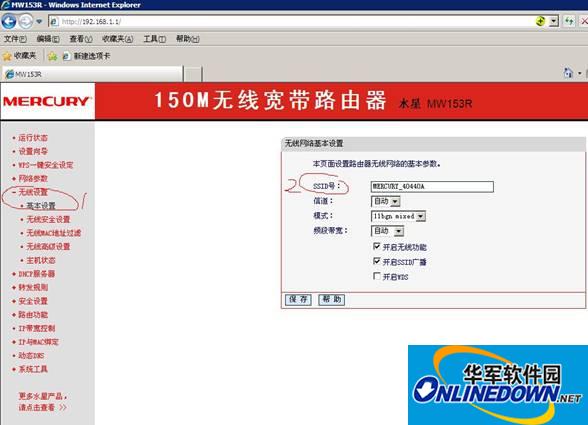Click the address bar showing 192.168.1.1

pos(292,21)
